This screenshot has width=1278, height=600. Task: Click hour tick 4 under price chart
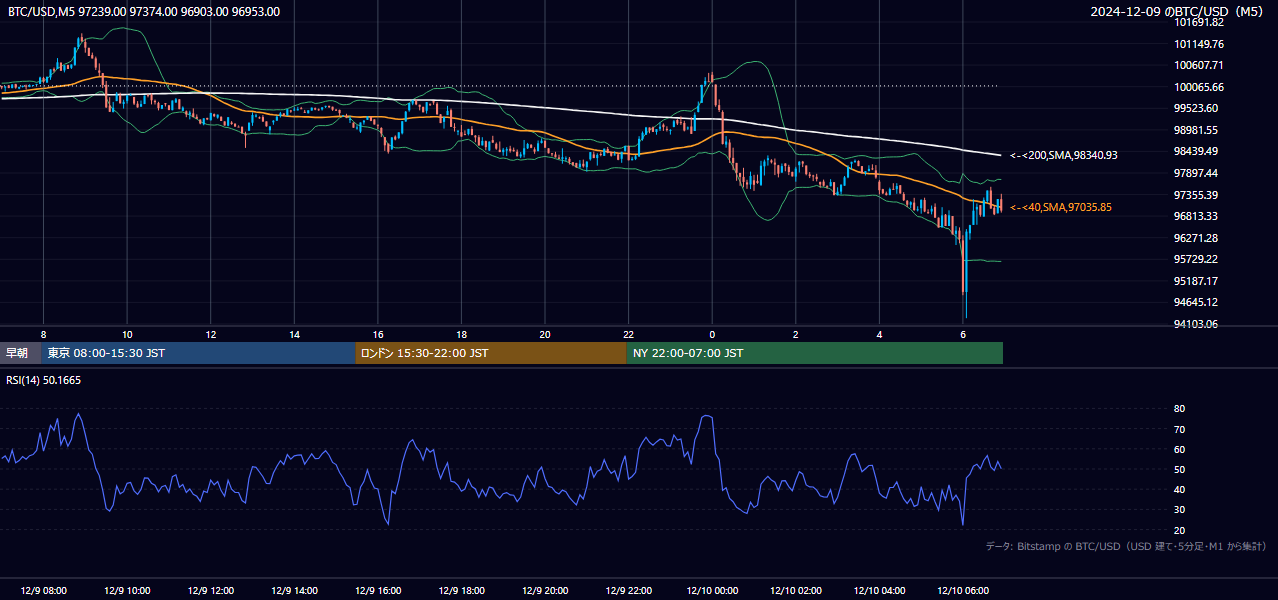coord(879,334)
